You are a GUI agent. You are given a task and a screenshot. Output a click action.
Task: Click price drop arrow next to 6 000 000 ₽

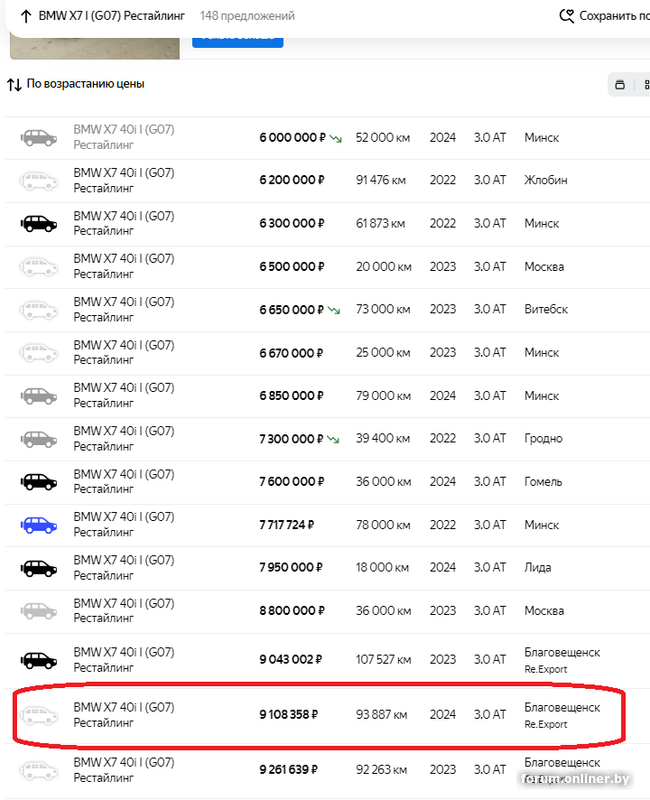[x=336, y=138]
